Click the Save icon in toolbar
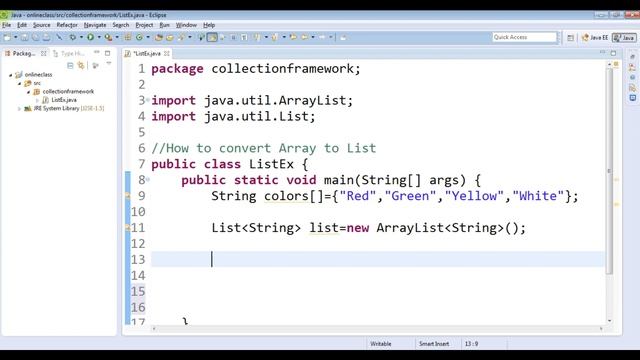This screenshot has width=640, height=360. 24,37
